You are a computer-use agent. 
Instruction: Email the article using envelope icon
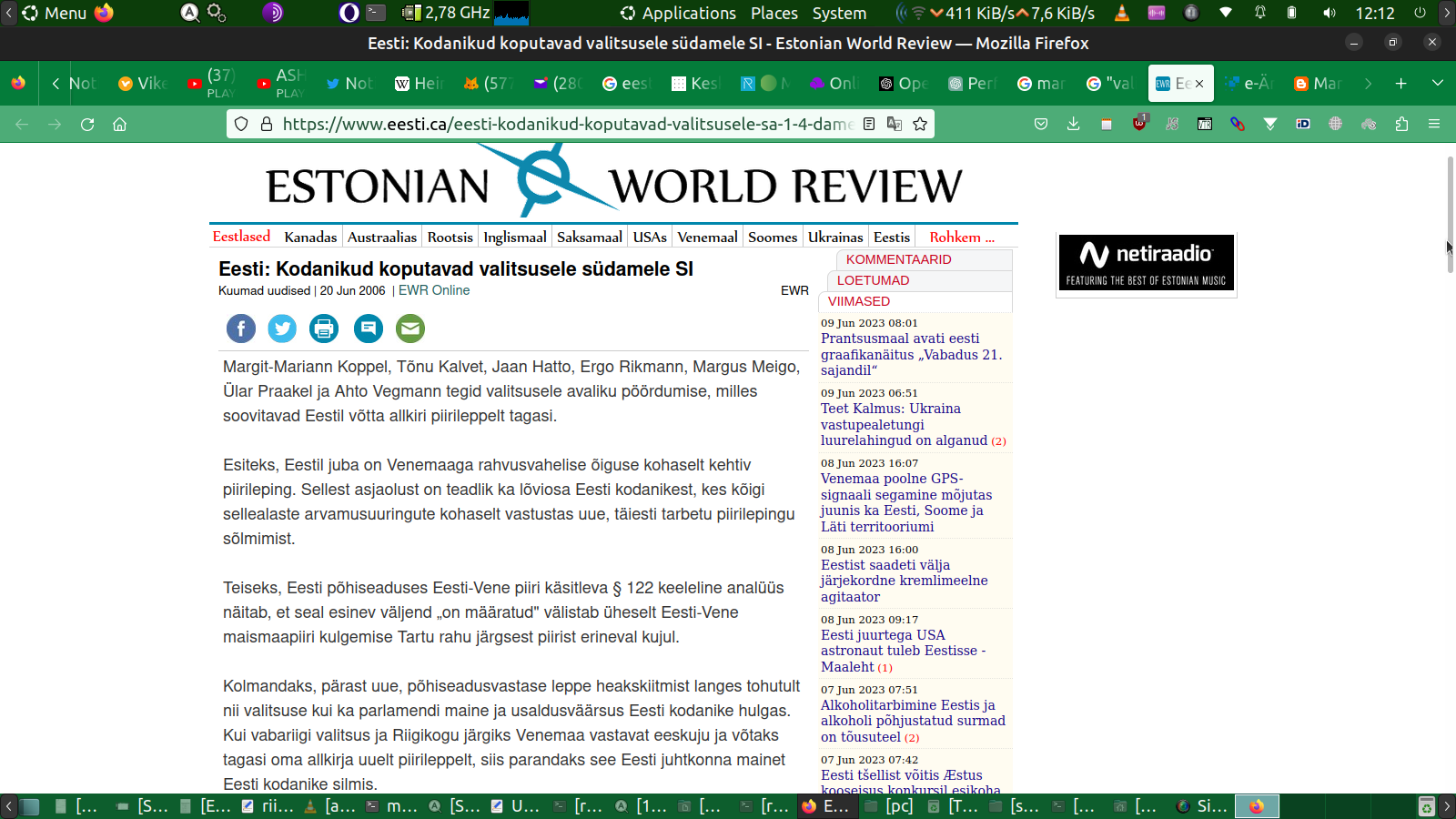pyautogui.click(x=410, y=329)
